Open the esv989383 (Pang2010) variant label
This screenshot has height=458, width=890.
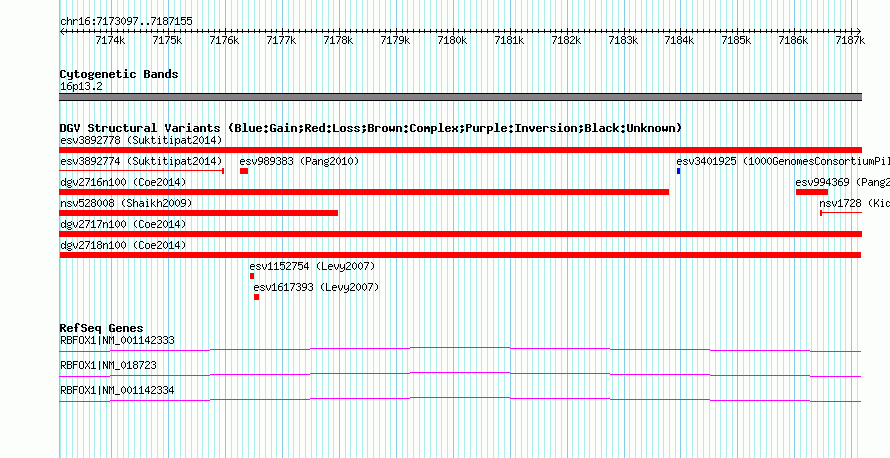(299, 161)
